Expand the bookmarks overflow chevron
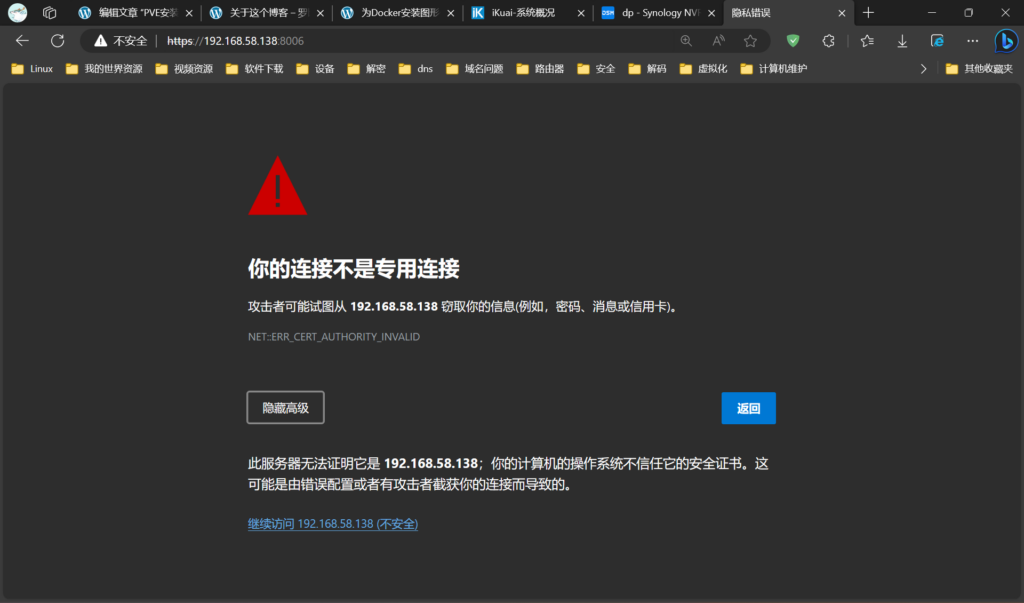The width and height of the screenshot is (1024, 603). 923,69
